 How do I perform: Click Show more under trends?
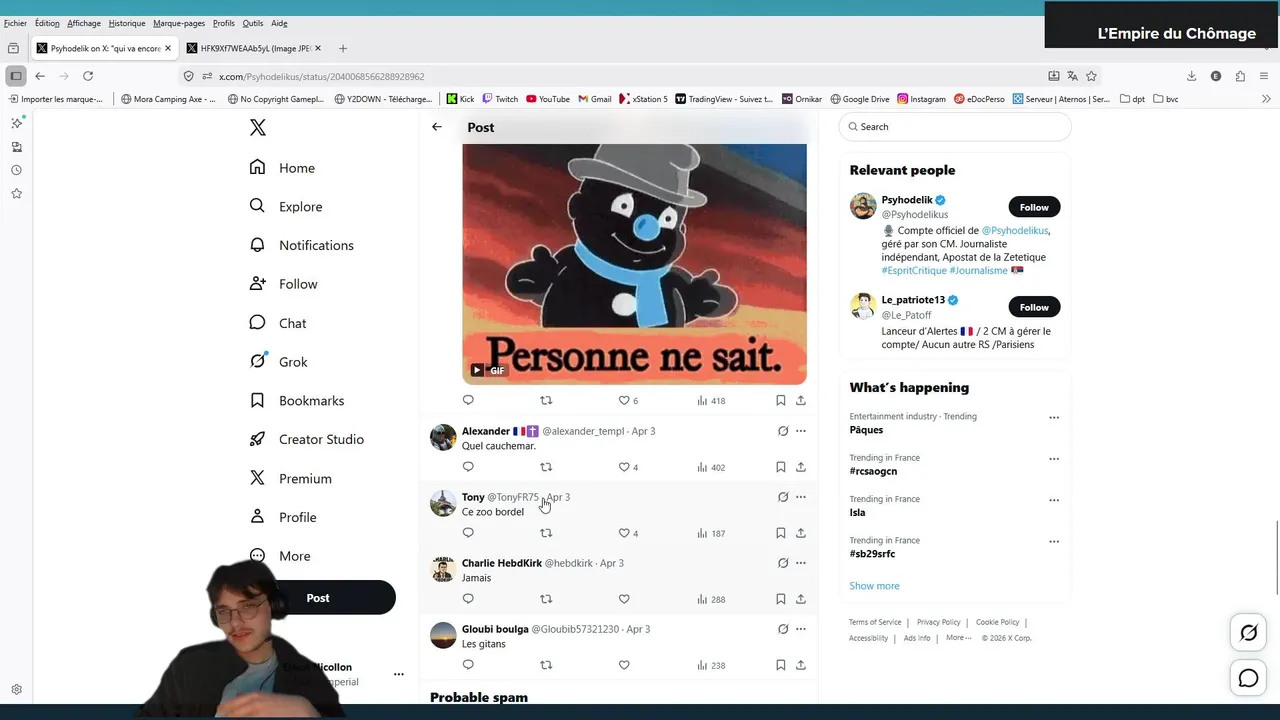click(874, 586)
